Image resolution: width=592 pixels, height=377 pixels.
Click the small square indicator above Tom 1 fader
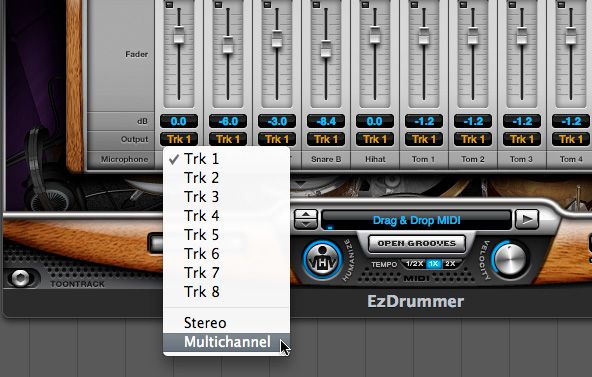coord(415,5)
